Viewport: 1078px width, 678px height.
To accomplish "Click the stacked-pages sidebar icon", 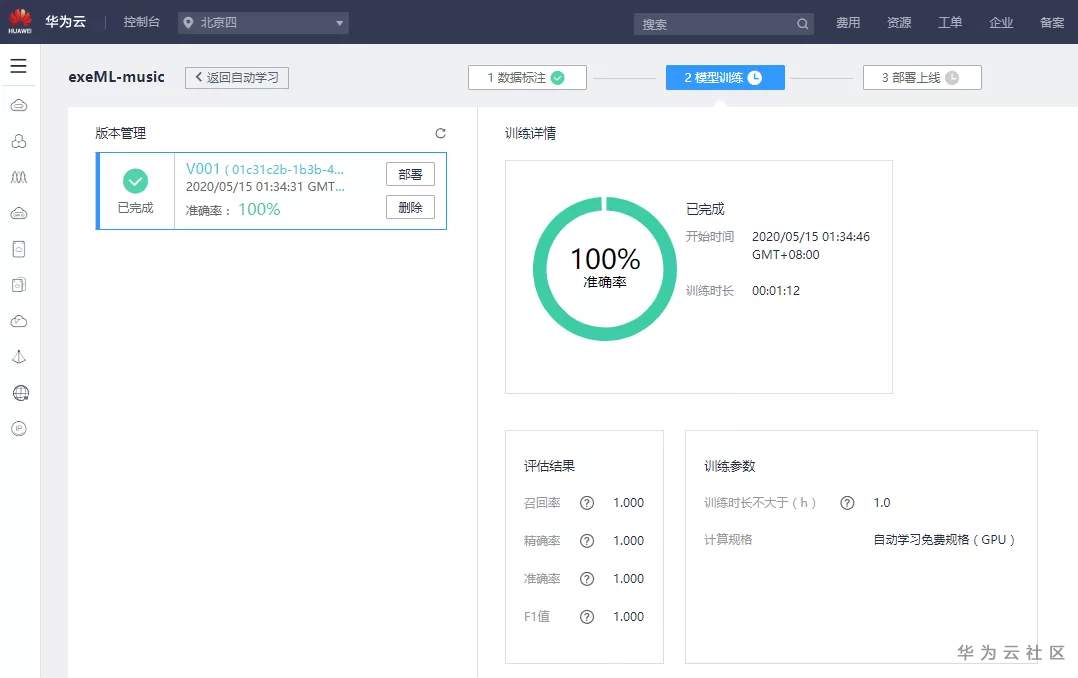I will 19,285.
